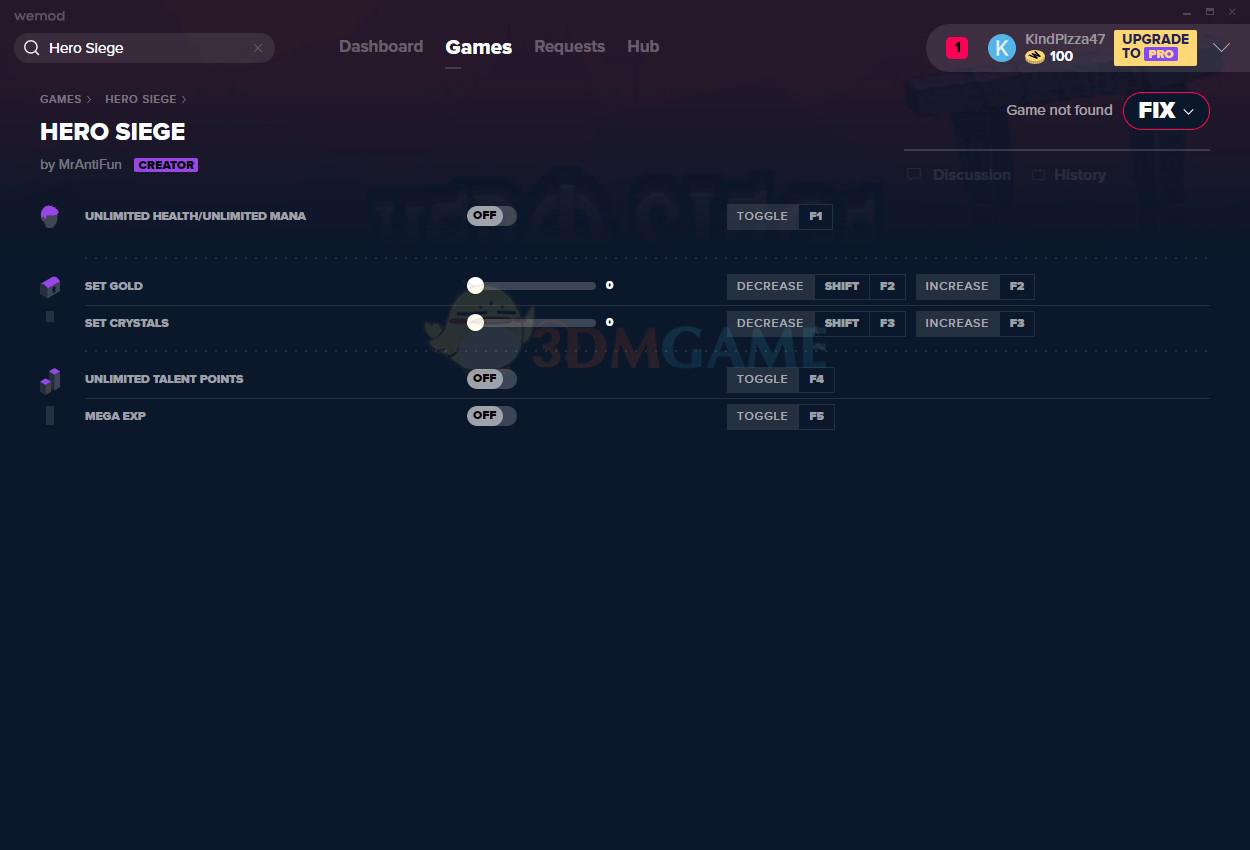Click the F1 hotkey box
This screenshot has width=1250, height=850.
816,216
